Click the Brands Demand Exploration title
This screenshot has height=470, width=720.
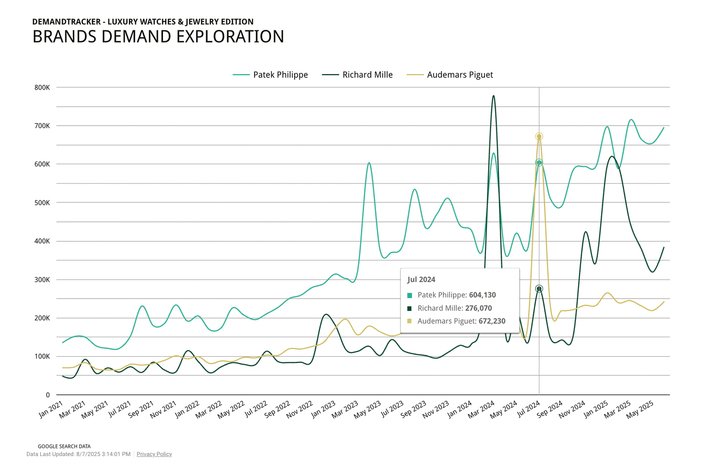(x=158, y=37)
